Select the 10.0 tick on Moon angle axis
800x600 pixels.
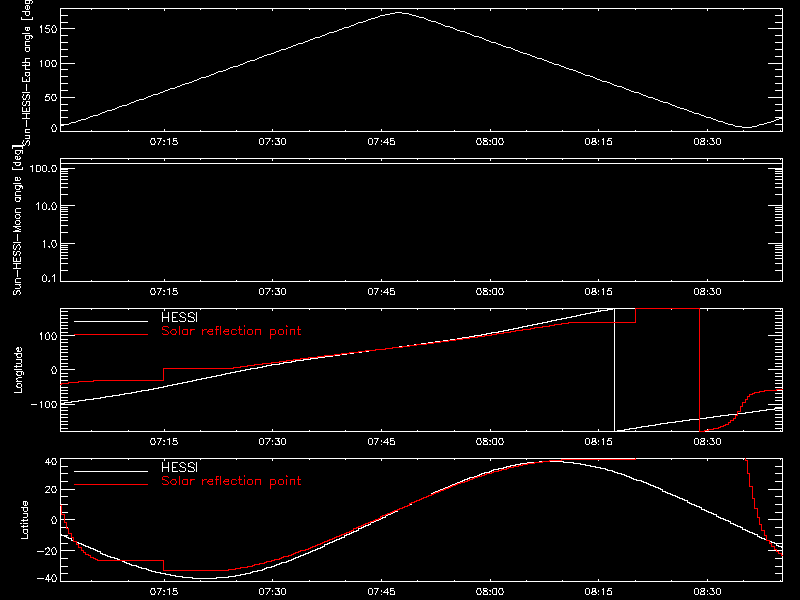[x=46, y=206]
